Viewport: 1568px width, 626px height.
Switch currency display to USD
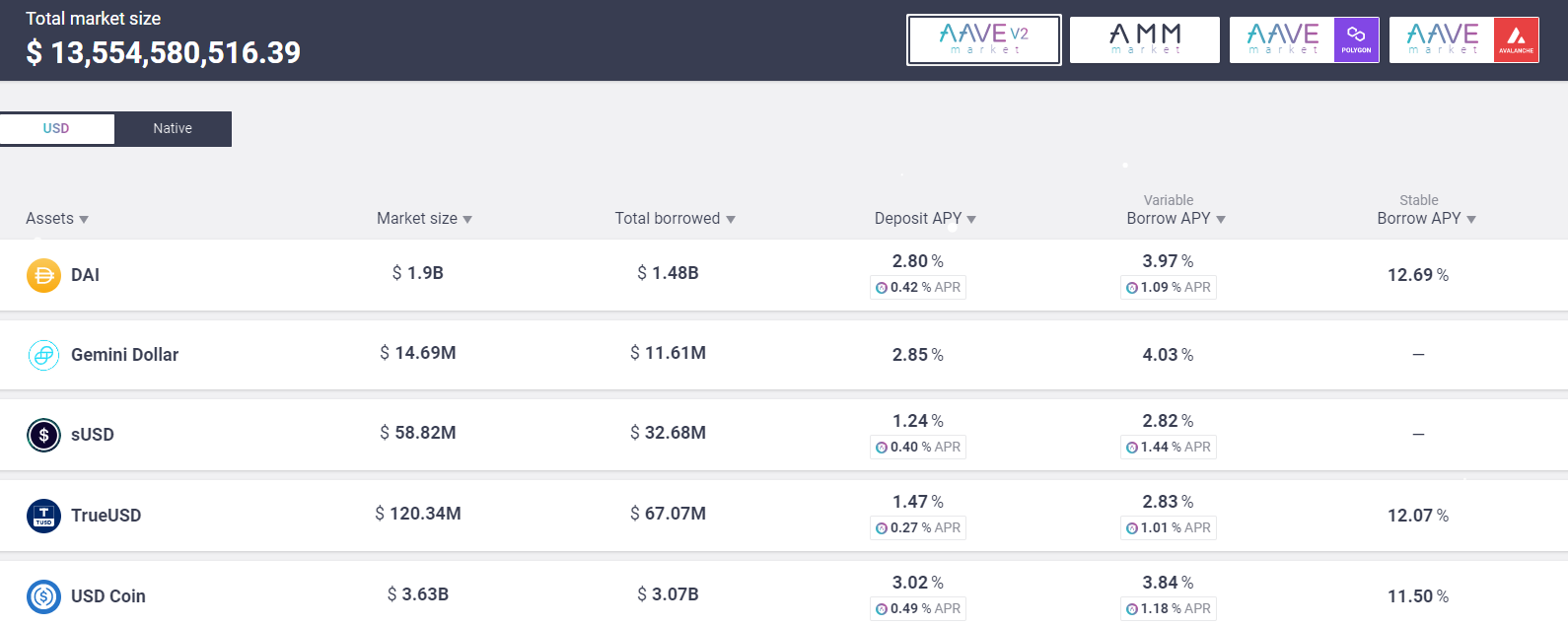click(56, 129)
